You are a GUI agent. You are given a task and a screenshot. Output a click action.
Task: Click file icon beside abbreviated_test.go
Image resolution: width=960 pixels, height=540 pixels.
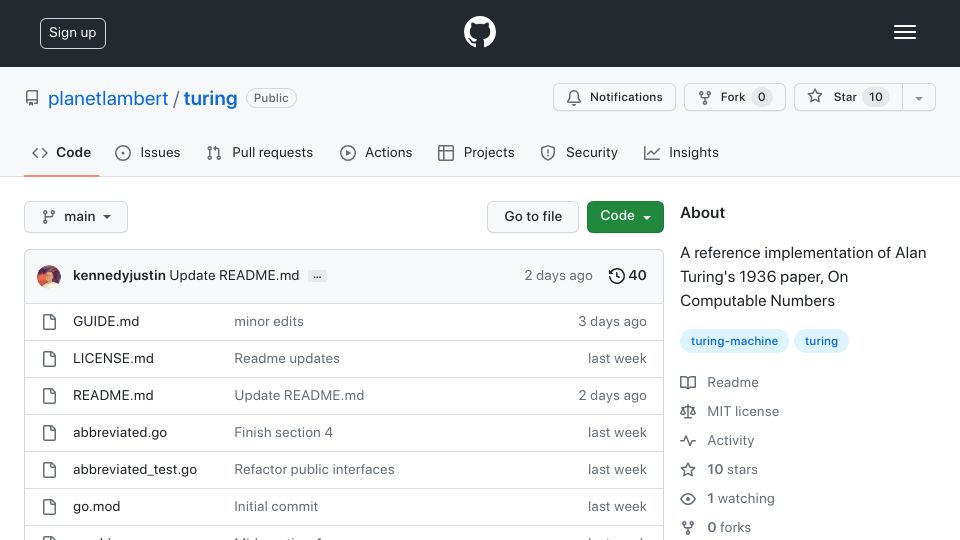(50, 470)
